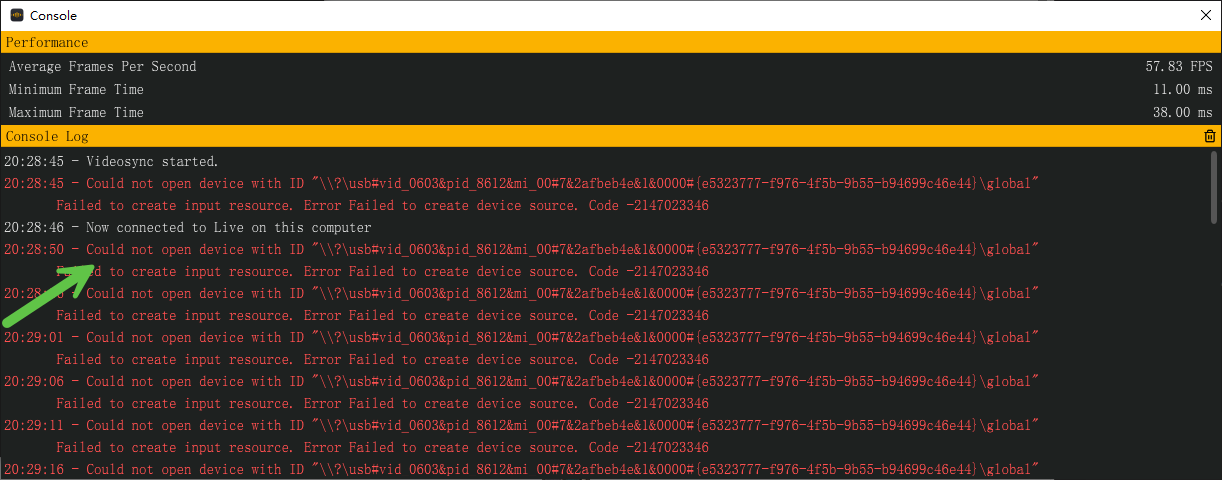Click the 38.00 ms value
1222x480 pixels.
point(1182,113)
